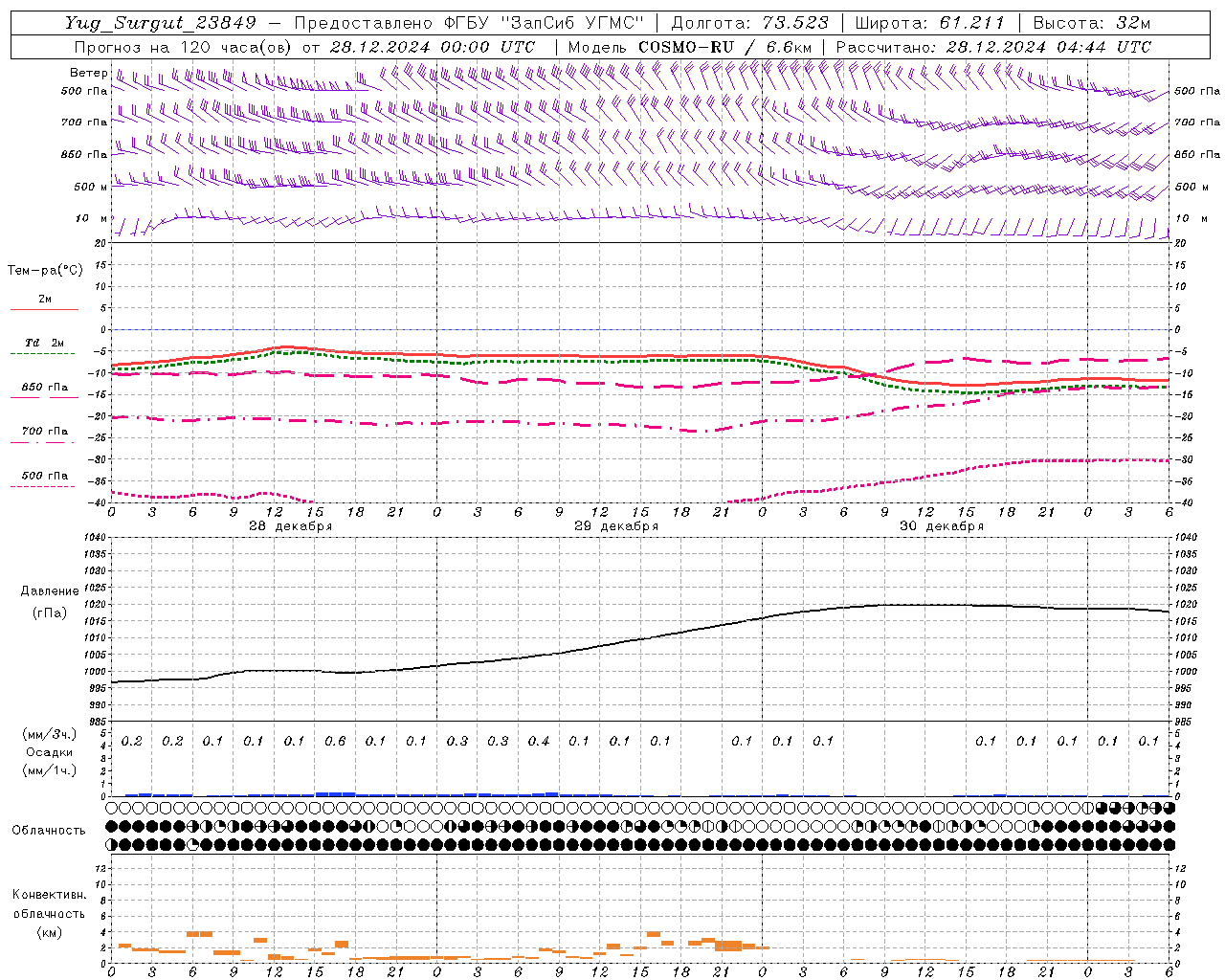
Task: Click the 500 м wind level label on left
Action: point(91,187)
